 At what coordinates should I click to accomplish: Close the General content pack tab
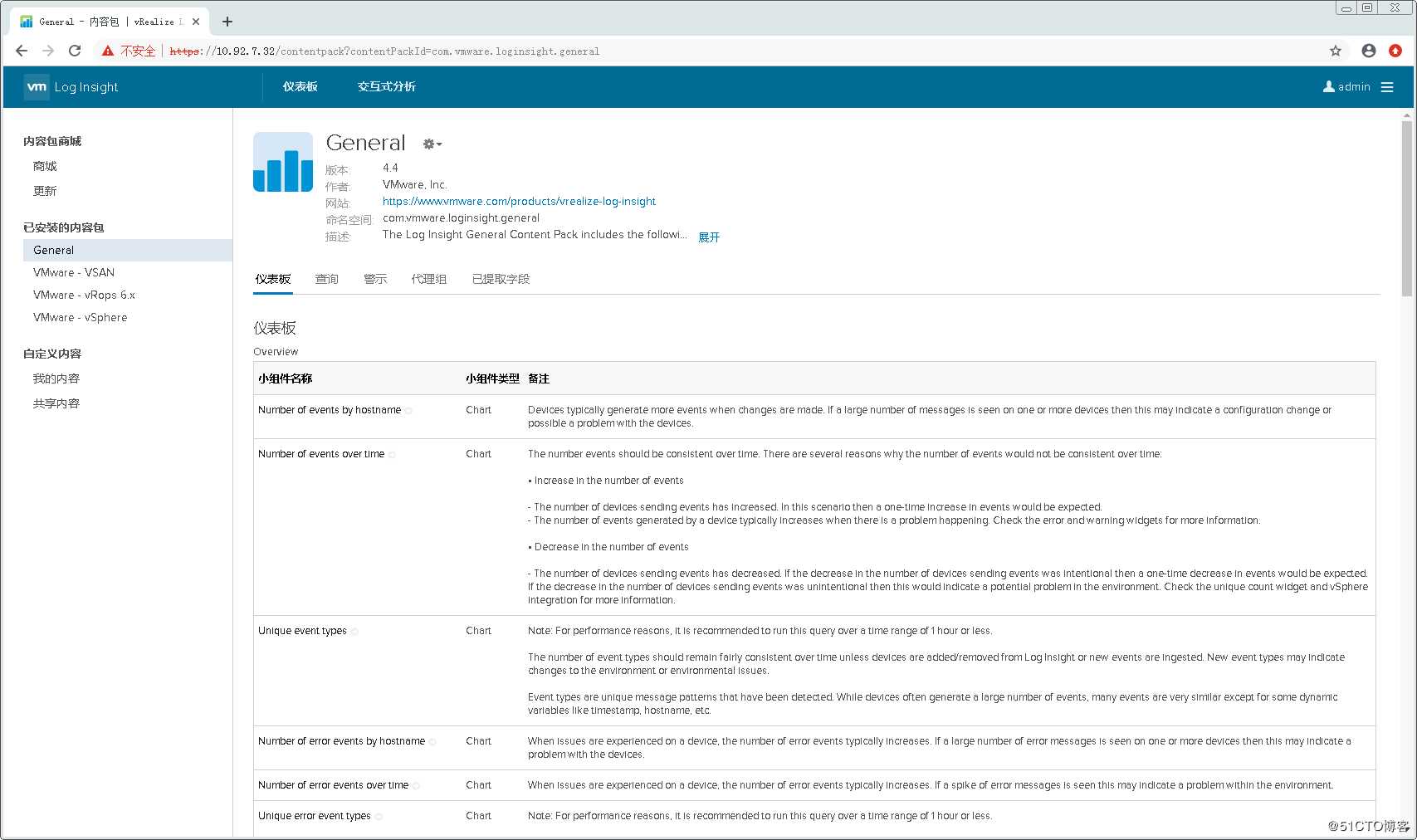pos(196,22)
